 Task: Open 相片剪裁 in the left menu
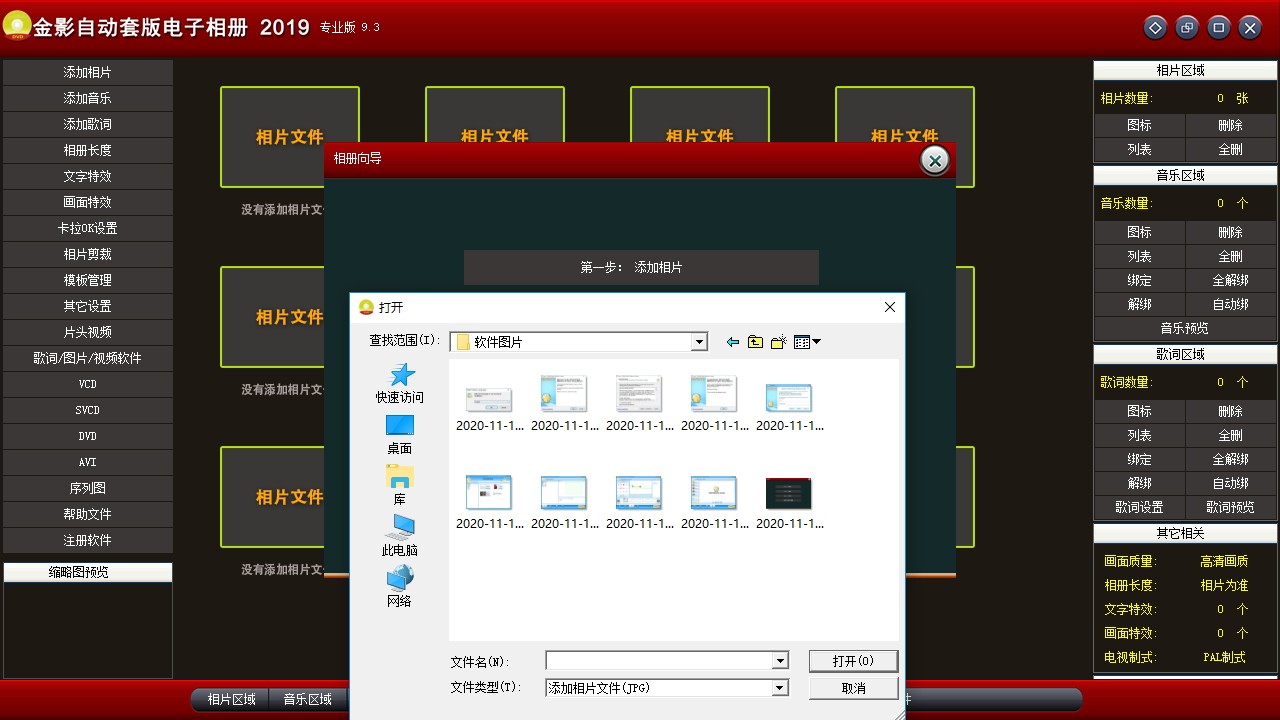point(88,254)
